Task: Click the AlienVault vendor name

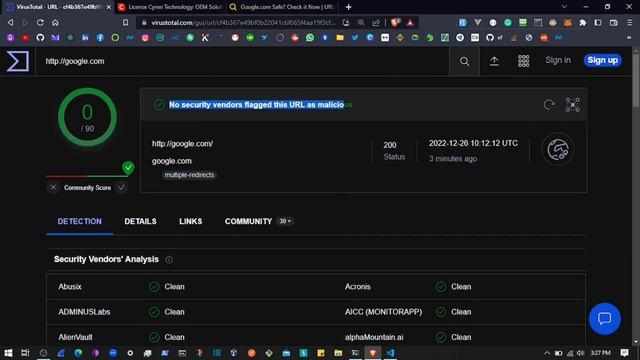Action: 75,337
